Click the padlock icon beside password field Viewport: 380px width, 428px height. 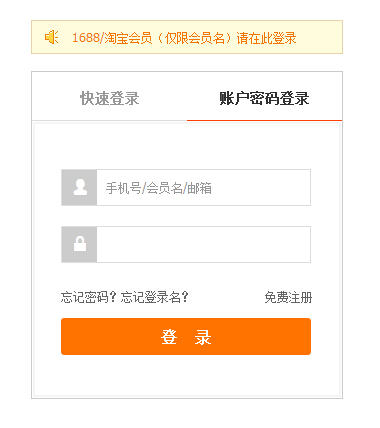click(80, 244)
